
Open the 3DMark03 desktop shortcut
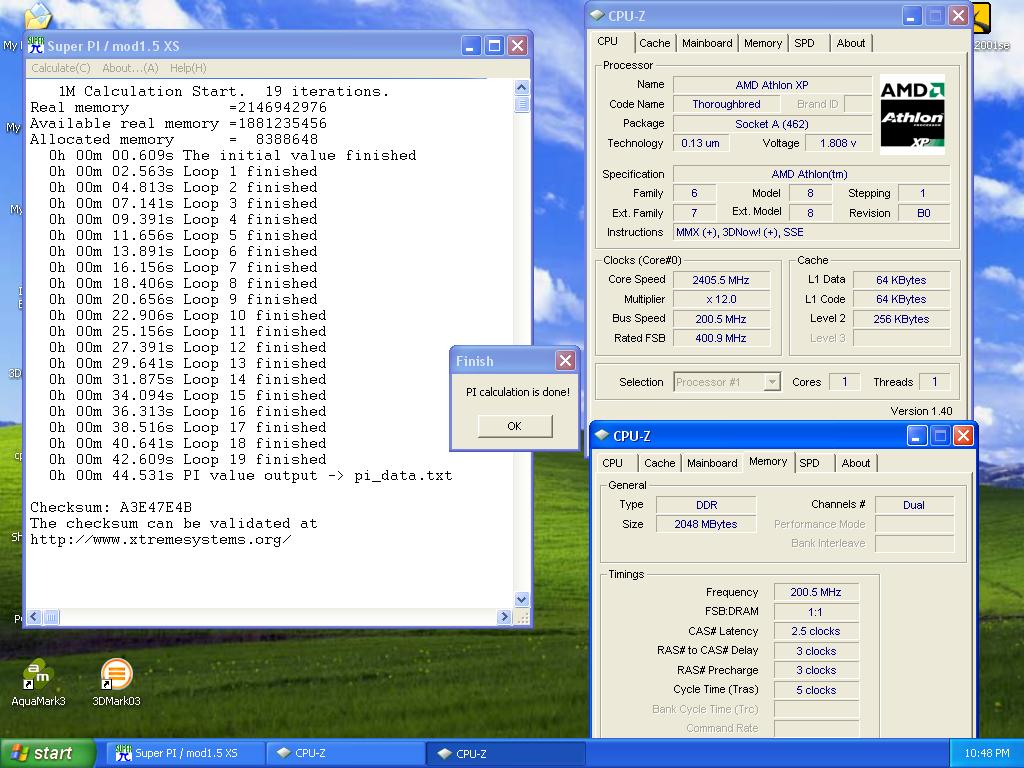click(x=116, y=683)
